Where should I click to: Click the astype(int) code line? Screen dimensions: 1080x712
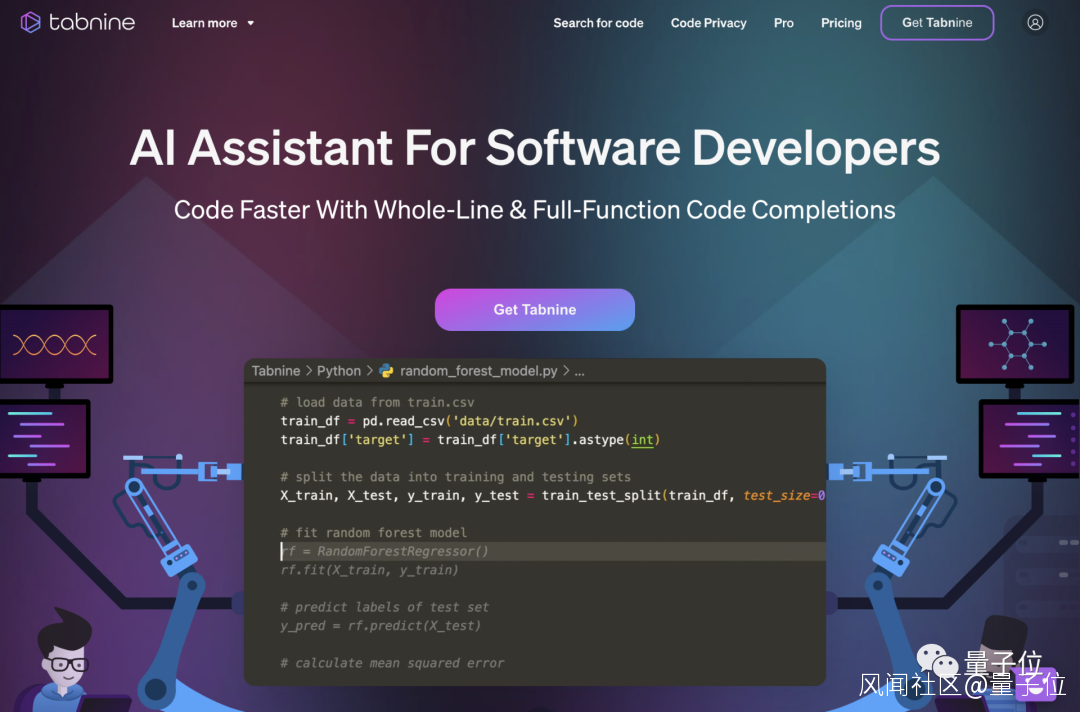tap(470, 439)
